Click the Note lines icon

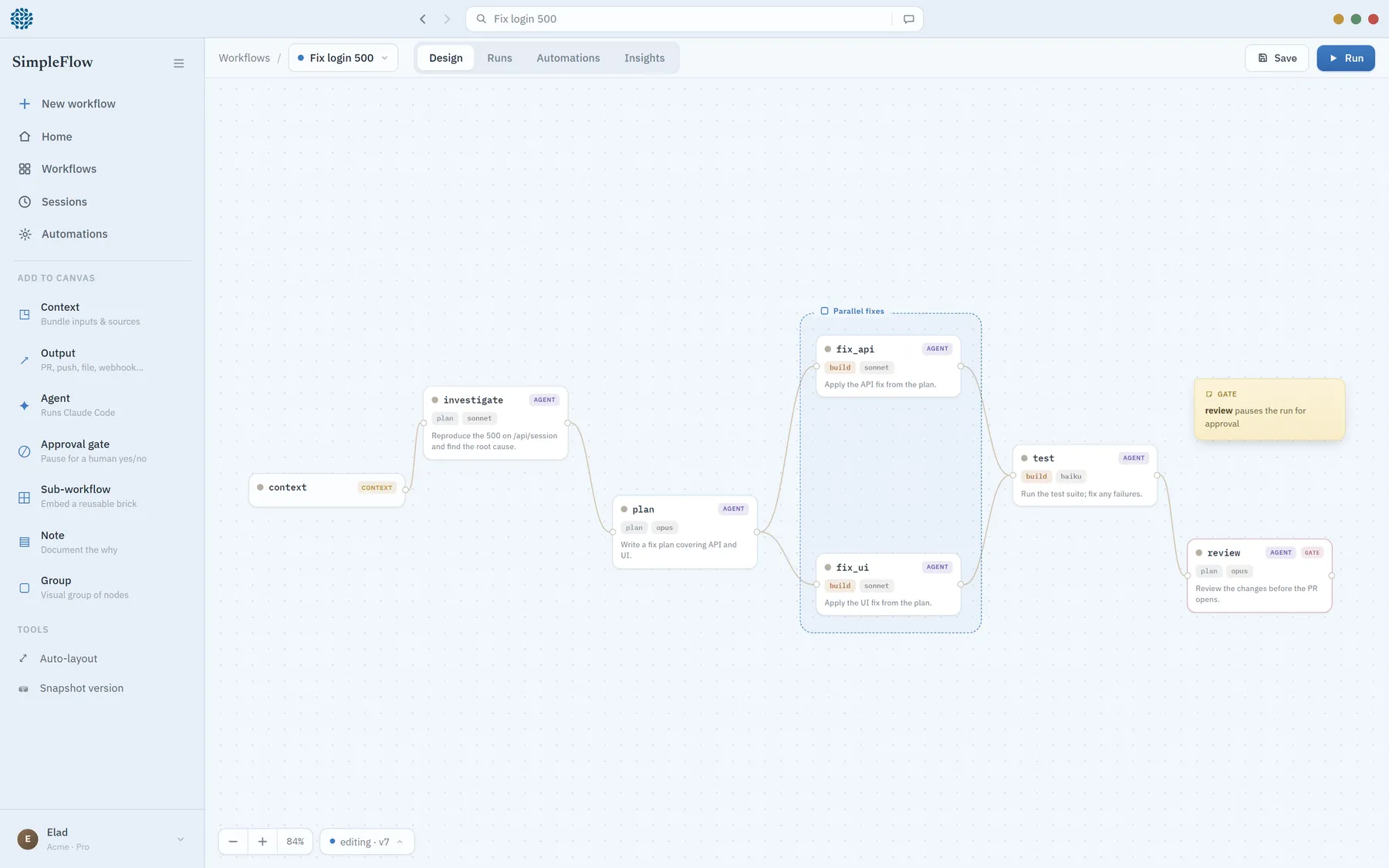(25, 542)
